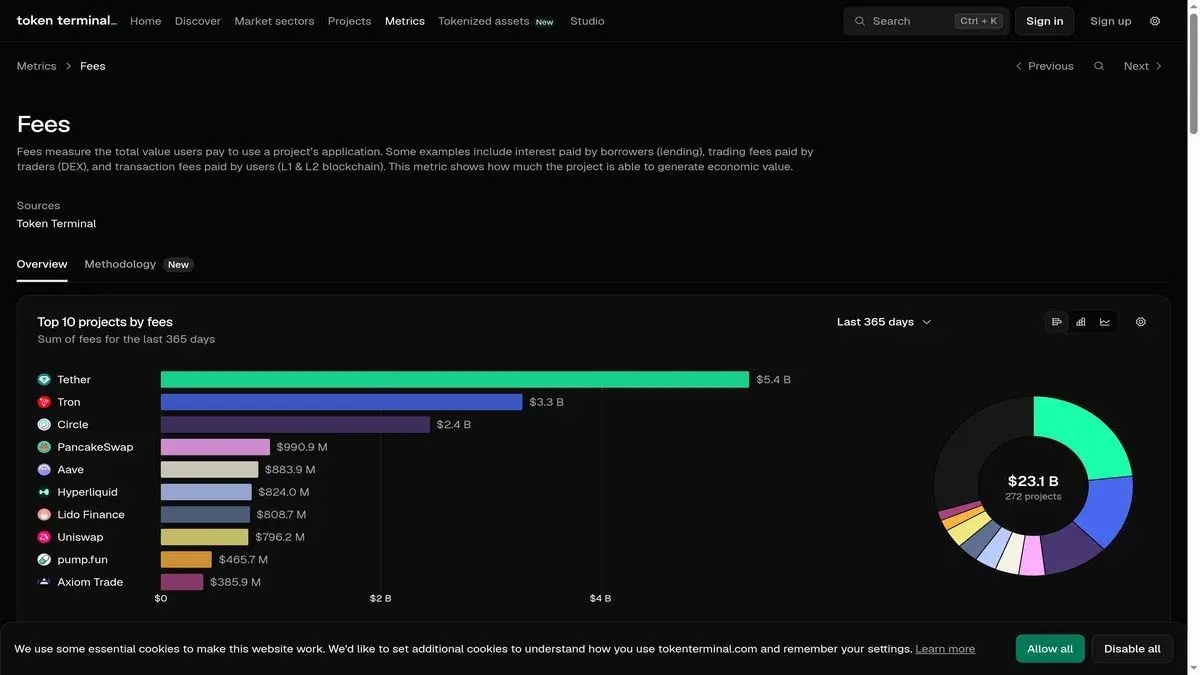Click the $824.0 M Hyperliquid value
This screenshot has width=1200, height=675.
click(284, 492)
